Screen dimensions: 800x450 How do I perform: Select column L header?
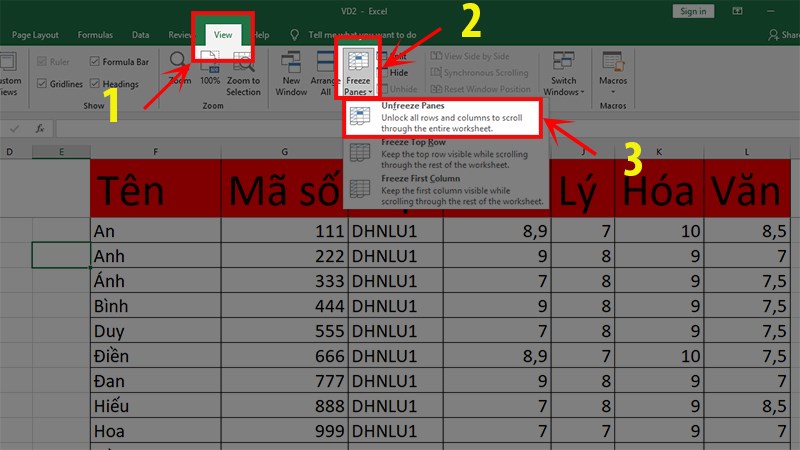coord(747,152)
